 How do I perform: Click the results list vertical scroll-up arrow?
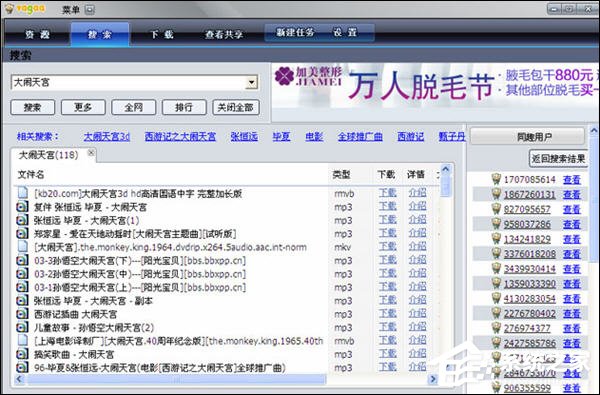(446, 169)
